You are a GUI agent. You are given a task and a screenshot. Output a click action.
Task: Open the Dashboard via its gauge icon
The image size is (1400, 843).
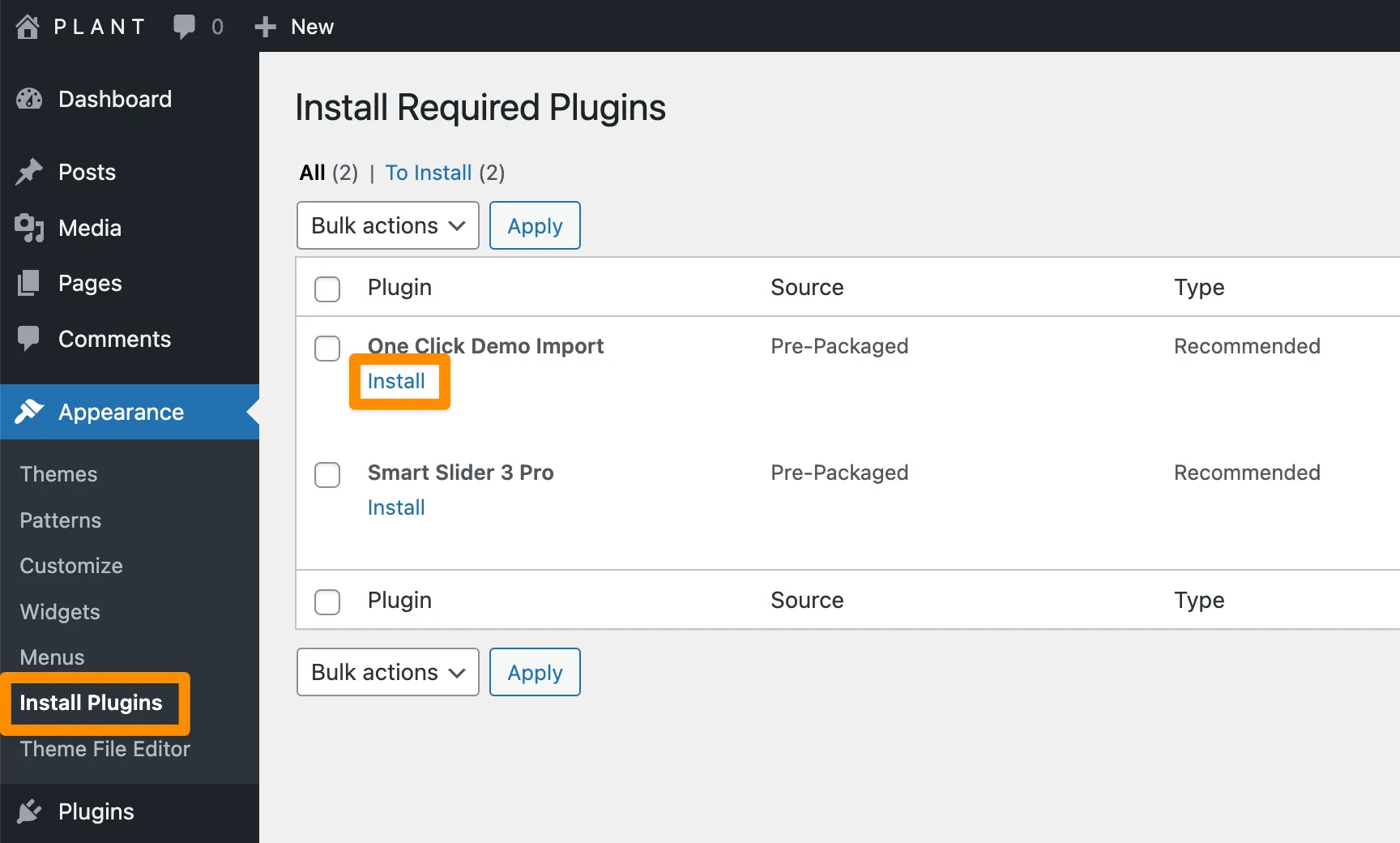[x=29, y=99]
